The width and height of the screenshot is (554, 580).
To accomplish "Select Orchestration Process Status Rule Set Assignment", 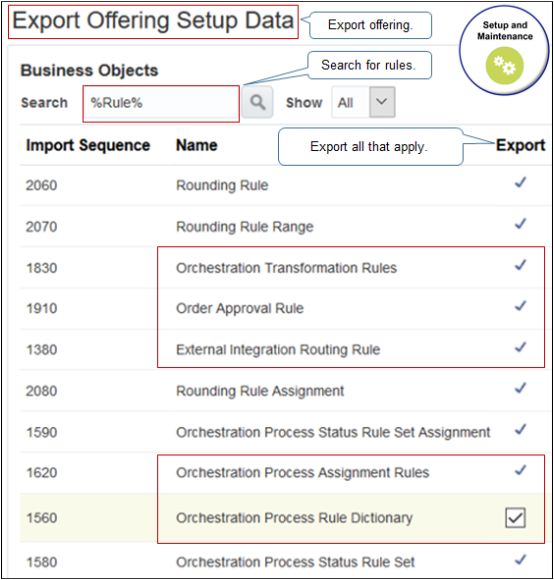I will click(333, 432).
